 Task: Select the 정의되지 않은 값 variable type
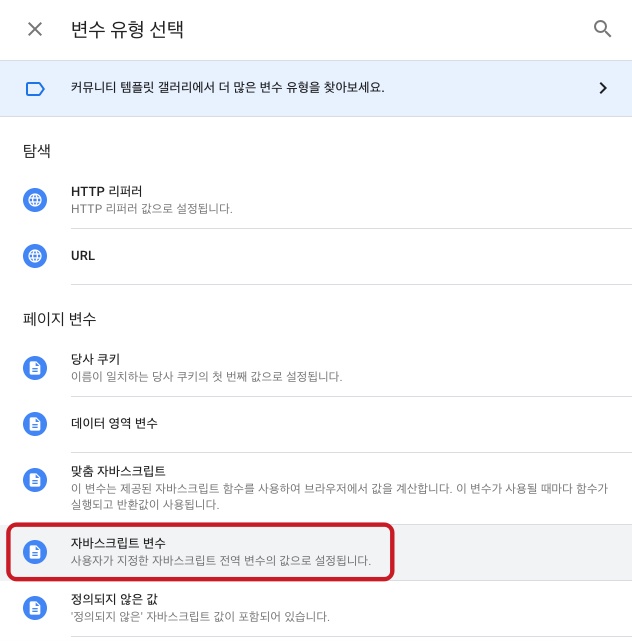316,608
